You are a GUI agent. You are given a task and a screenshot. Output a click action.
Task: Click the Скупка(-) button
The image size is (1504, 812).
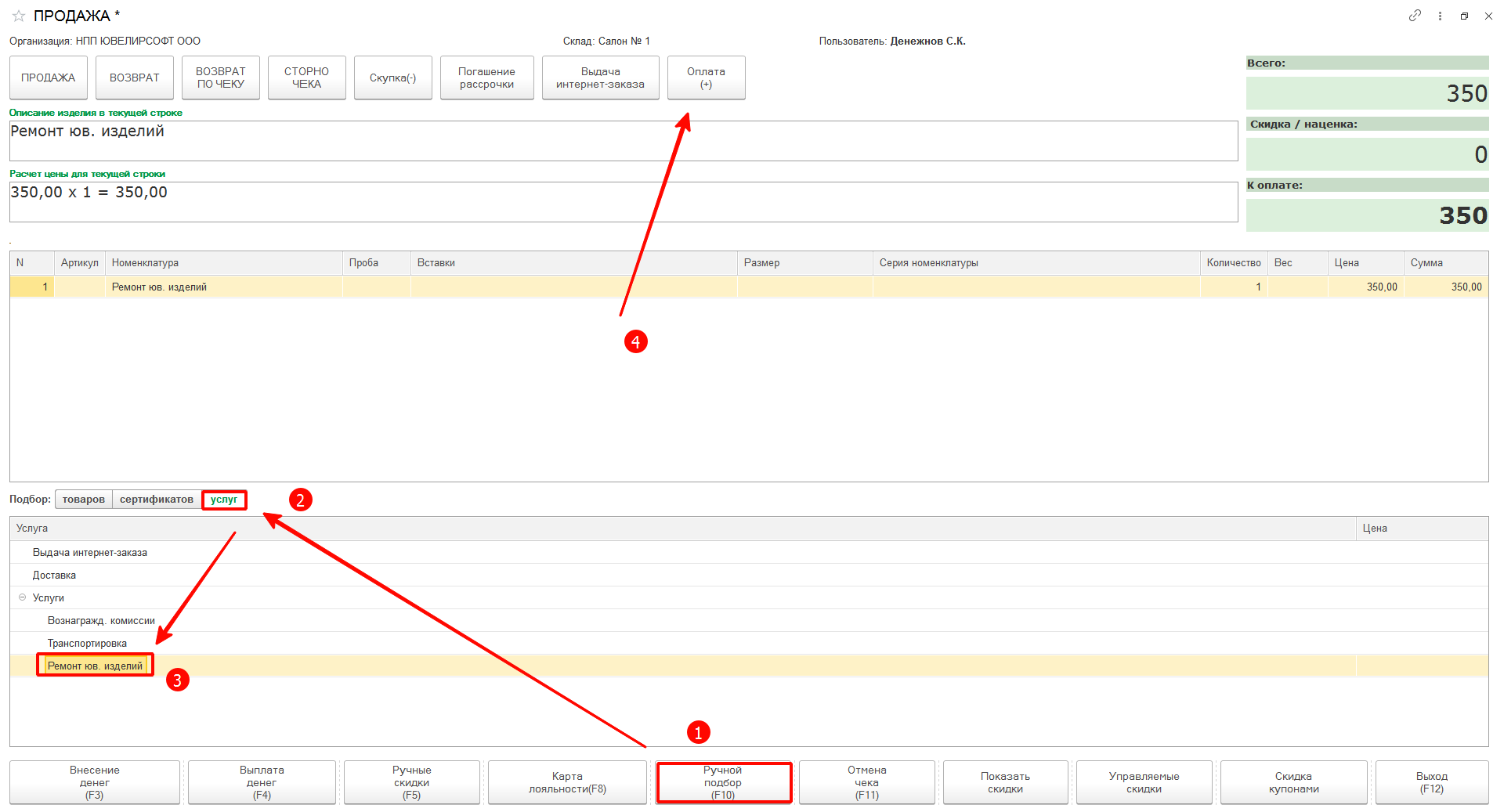[x=393, y=78]
